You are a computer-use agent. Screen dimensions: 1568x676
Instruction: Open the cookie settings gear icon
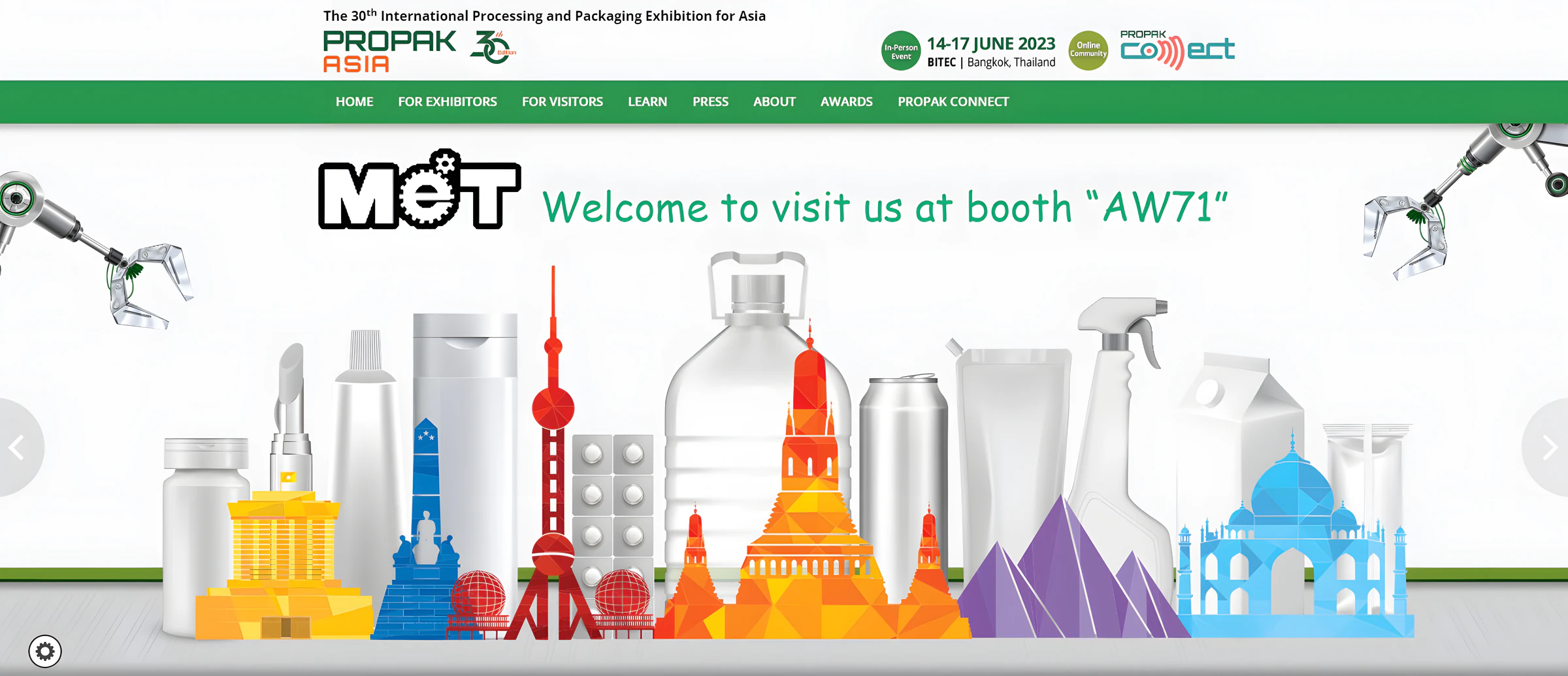[x=45, y=651]
